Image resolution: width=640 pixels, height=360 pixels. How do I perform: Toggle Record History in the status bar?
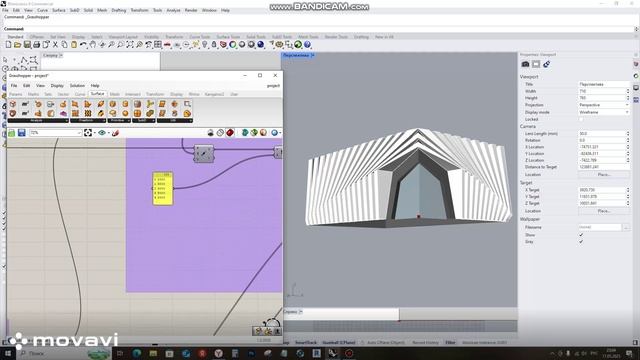[425, 342]
